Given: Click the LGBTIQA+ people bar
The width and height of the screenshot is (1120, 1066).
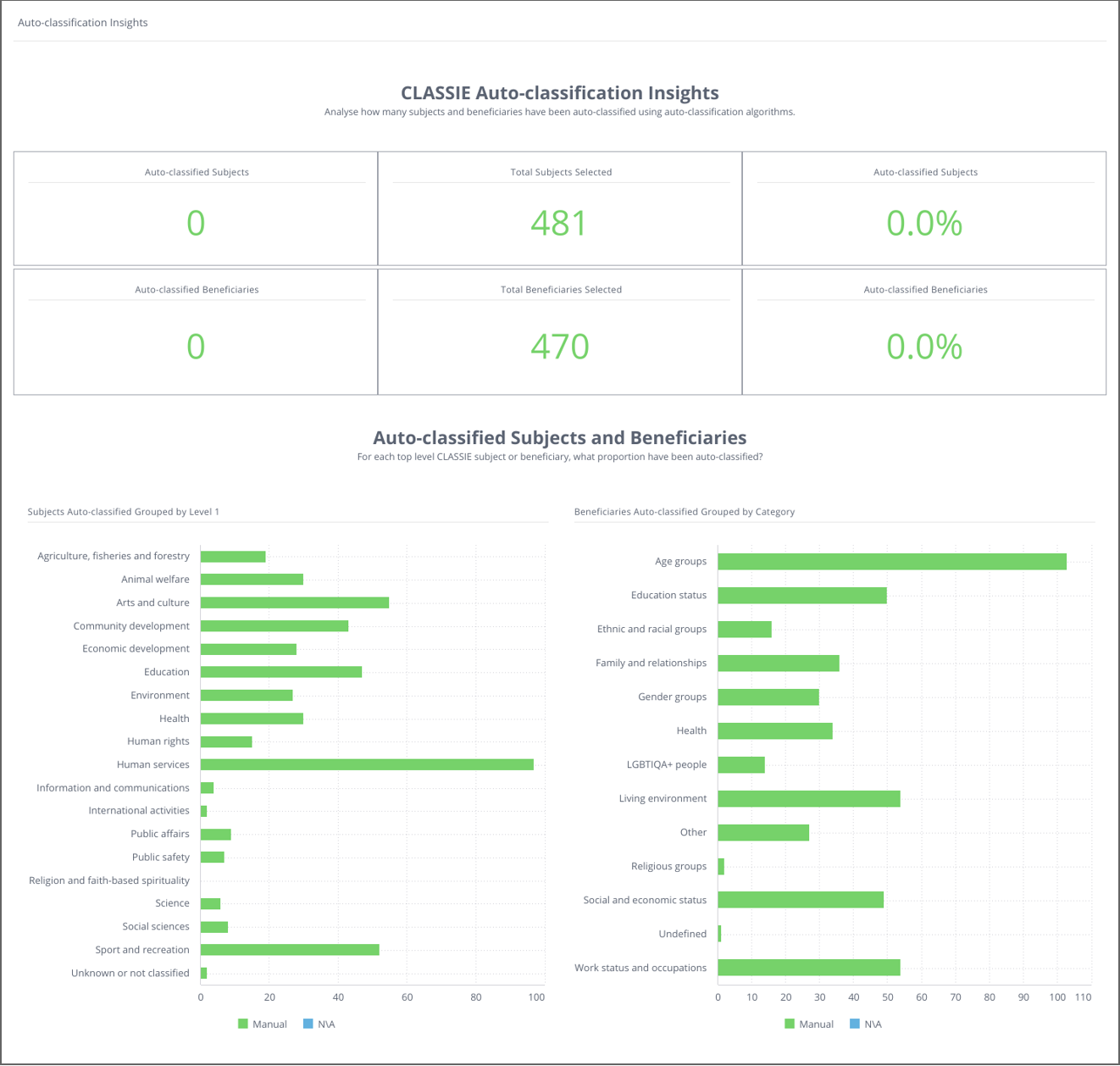Looking at the screenshot, I should (x=741, y=765).
